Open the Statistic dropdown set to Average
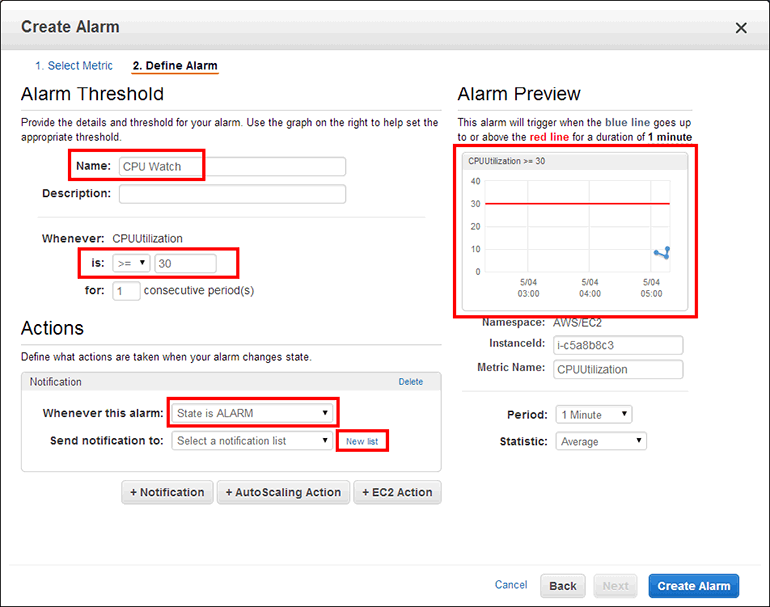Viewport: 770px width, 607px height. coord(601,441)
